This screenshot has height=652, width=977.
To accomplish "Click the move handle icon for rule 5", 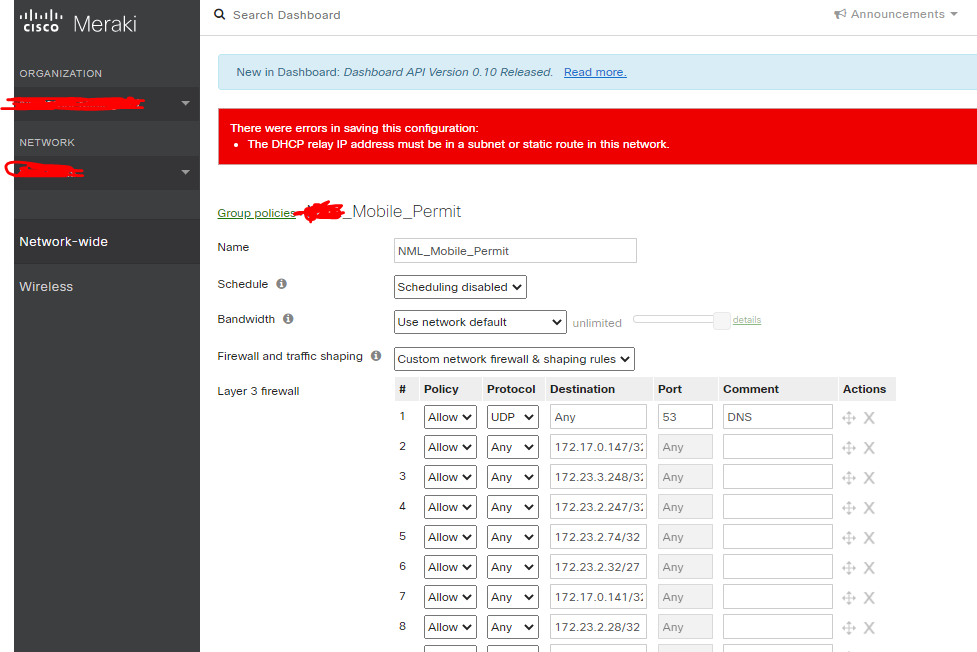I will coord(848,537).
